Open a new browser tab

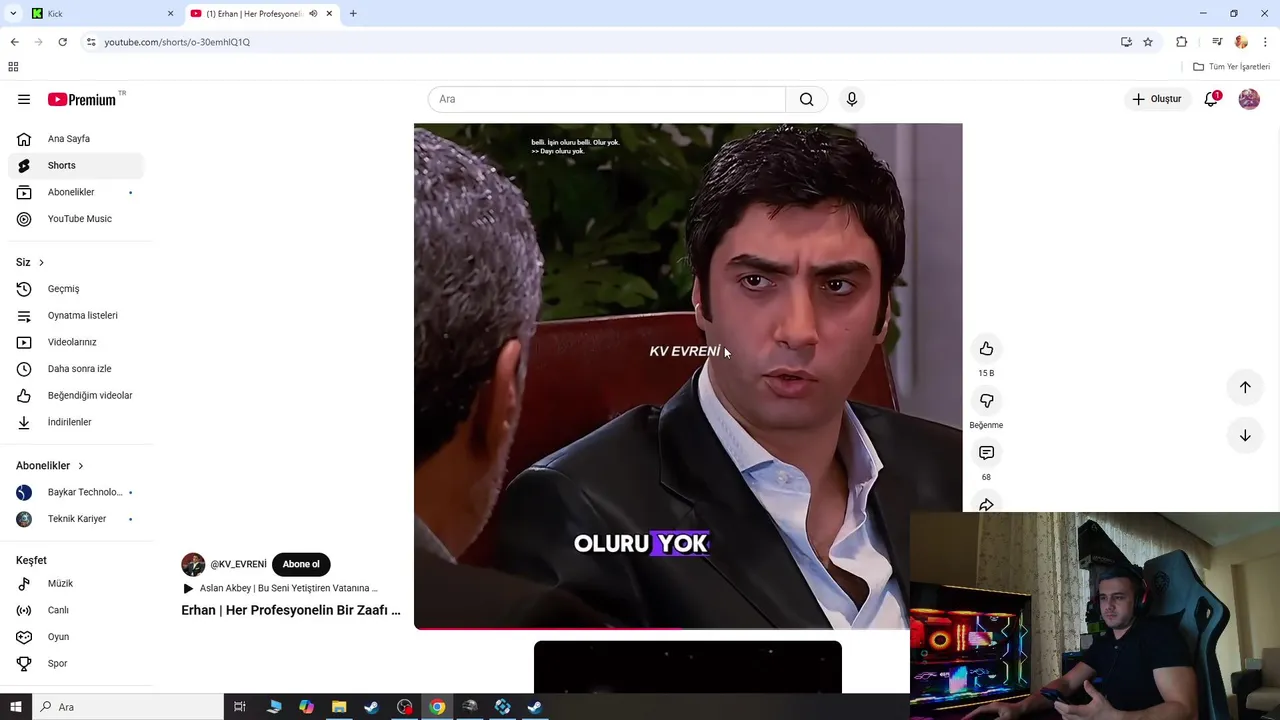[x=353, y=14]
